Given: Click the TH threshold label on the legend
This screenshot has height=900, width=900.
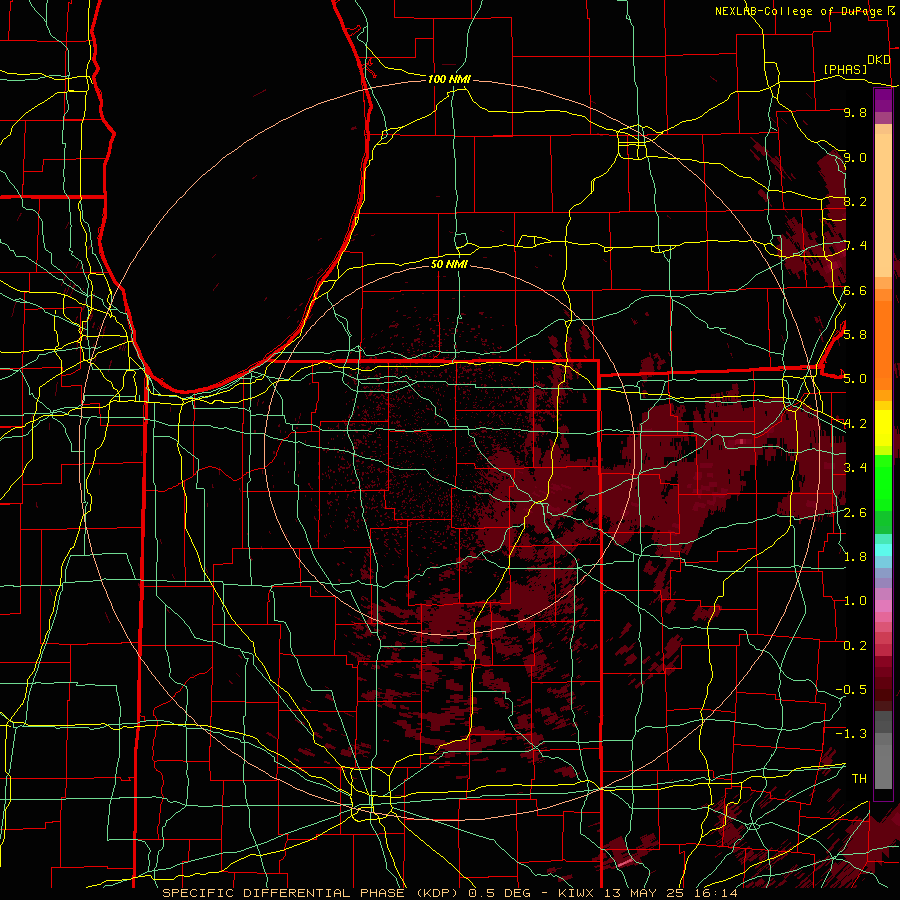Looking at the screenshot, I should click(859, 778).
